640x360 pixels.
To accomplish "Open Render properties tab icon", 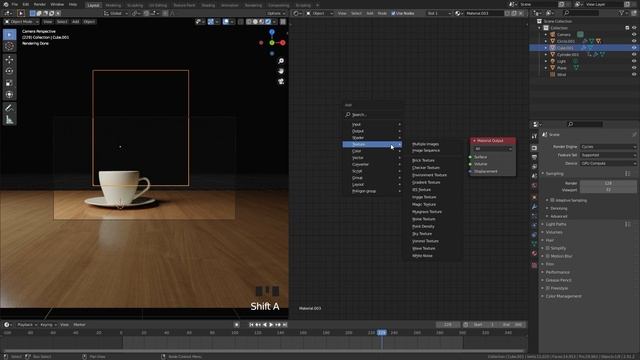I will pos(534,148).
